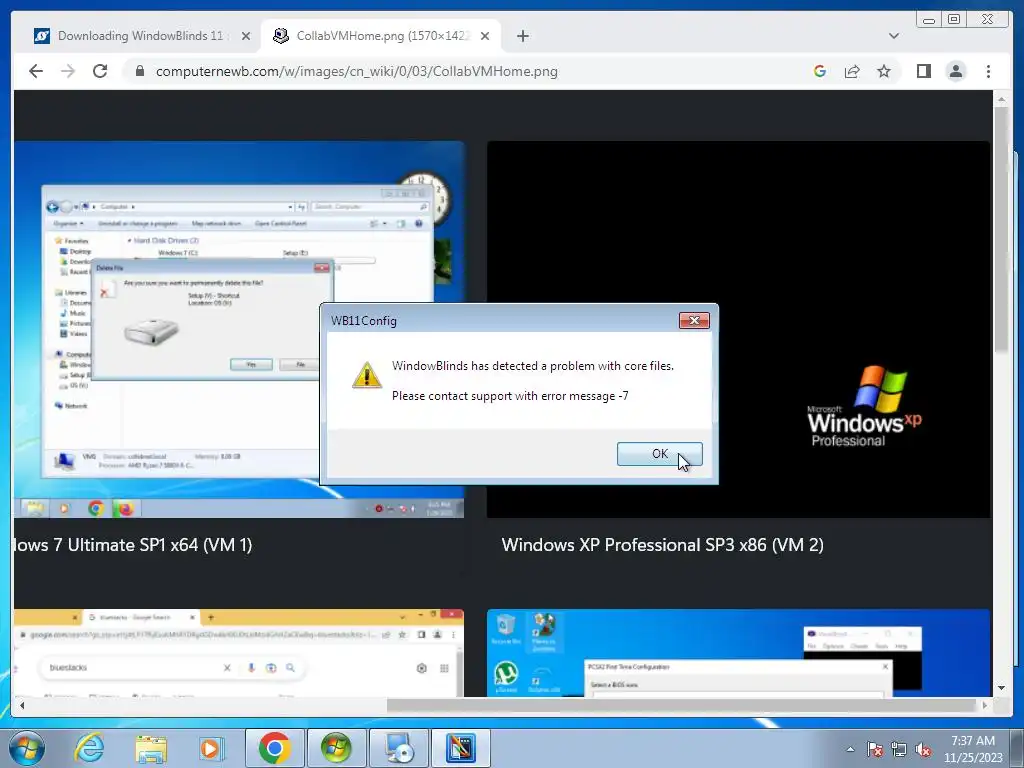Open Windows Explorer from taskbar
The height and width of the screenshot is (768, 1024).
151,748
